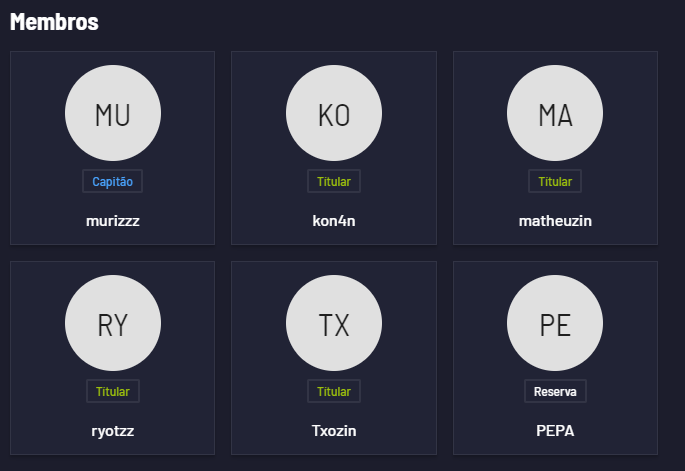Screen dimensions: 685x471
Task: Click the MA avatar circle
Action: click(x=555, y=114)
